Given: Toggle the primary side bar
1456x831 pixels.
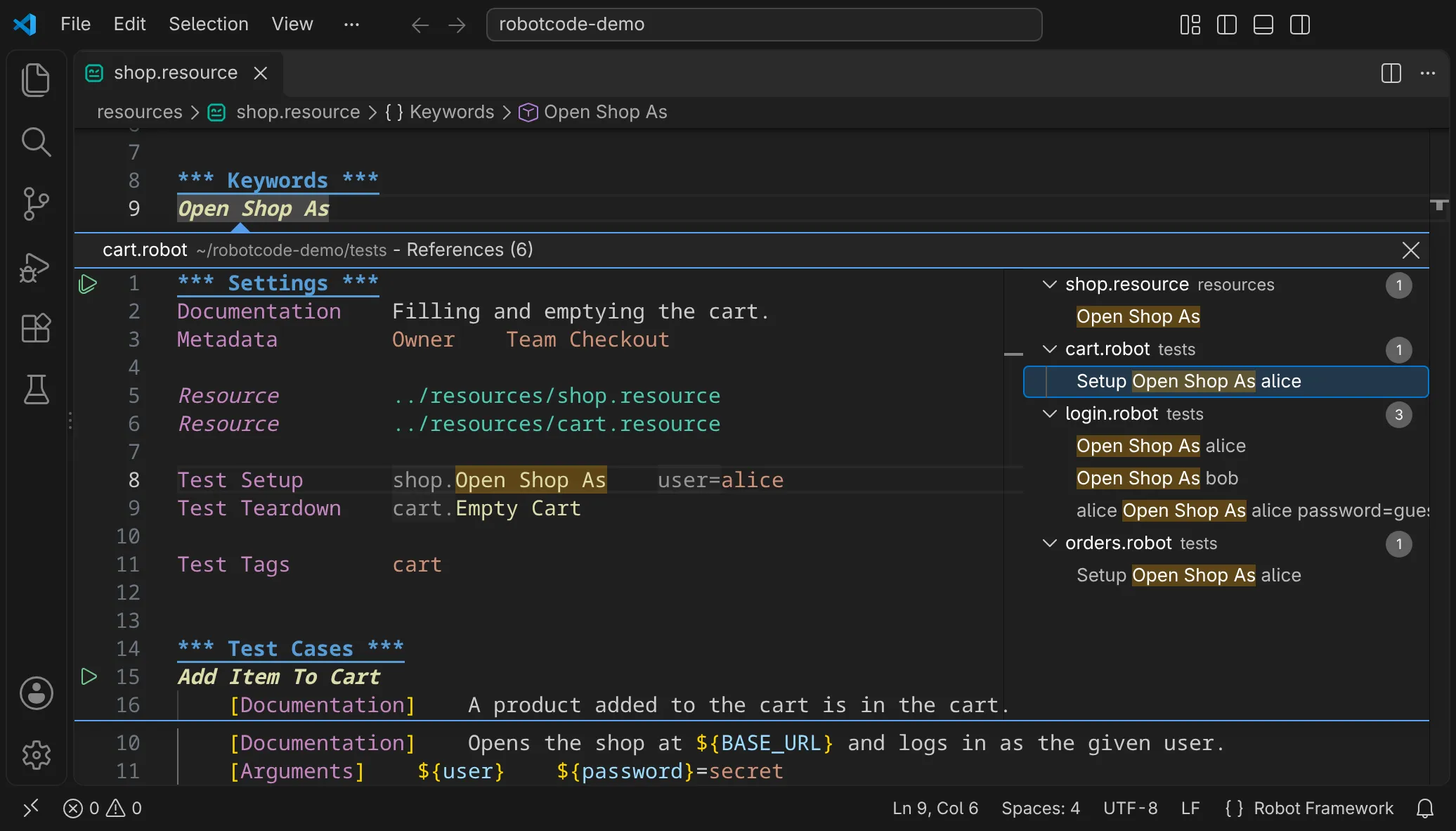Looking at the screenshot, I should point(1226,25).
